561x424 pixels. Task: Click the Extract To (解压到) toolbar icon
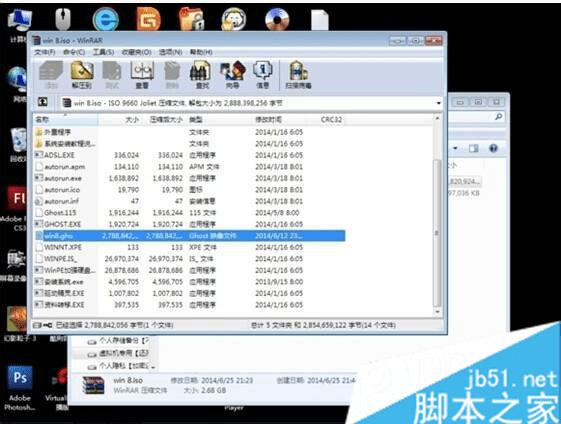click(82, 74)
